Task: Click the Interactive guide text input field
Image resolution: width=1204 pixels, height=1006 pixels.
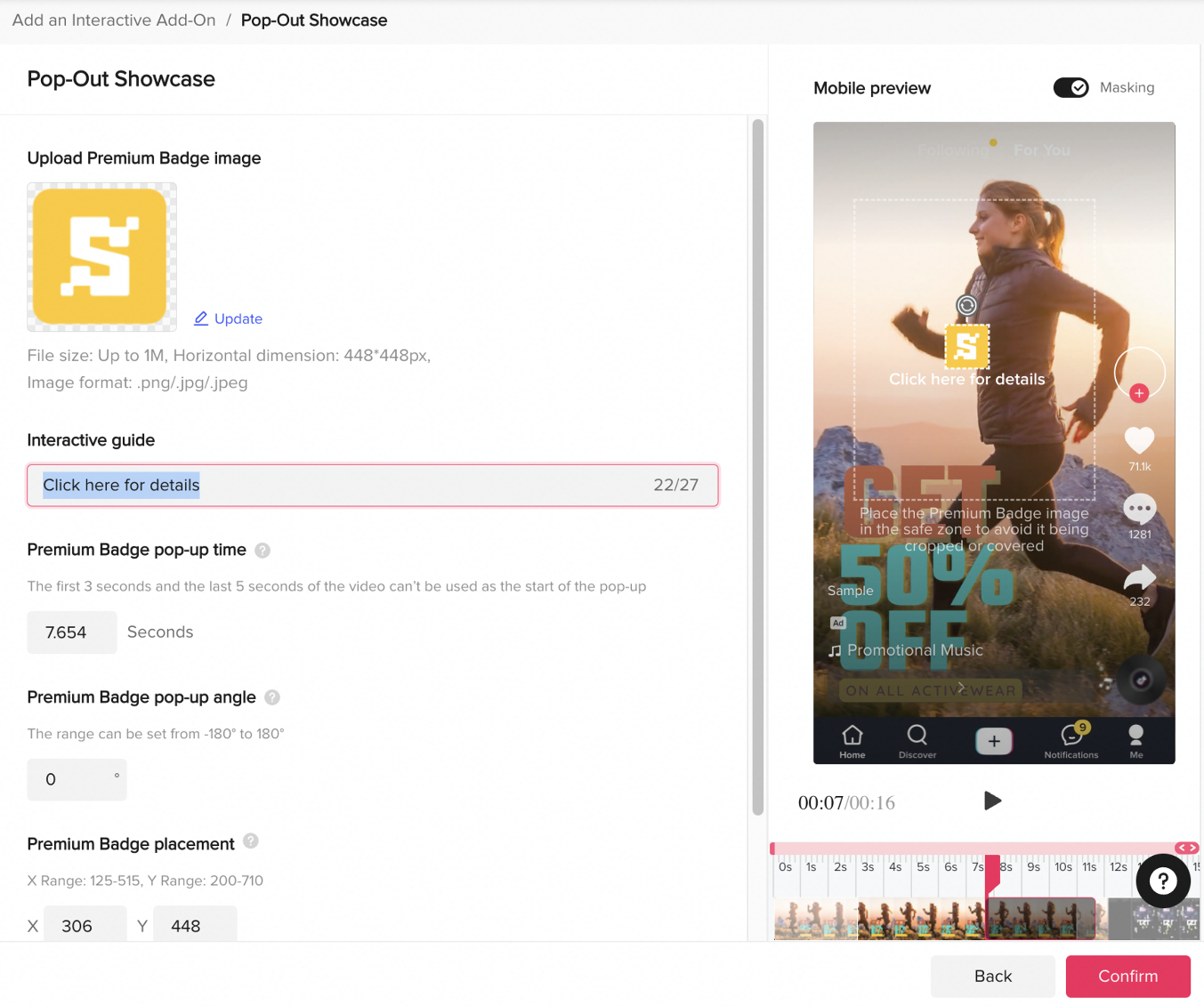Action: tap(356, 485)
